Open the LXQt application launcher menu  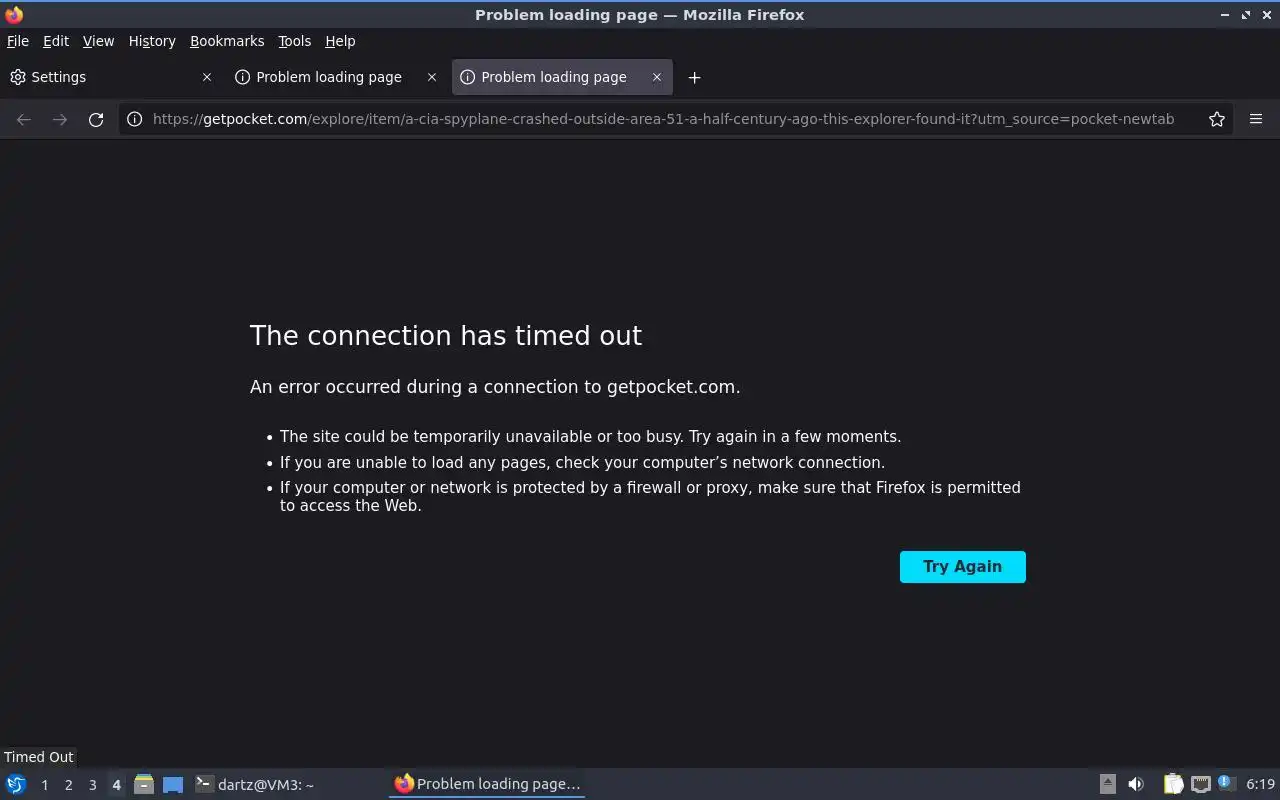[16, 784]
